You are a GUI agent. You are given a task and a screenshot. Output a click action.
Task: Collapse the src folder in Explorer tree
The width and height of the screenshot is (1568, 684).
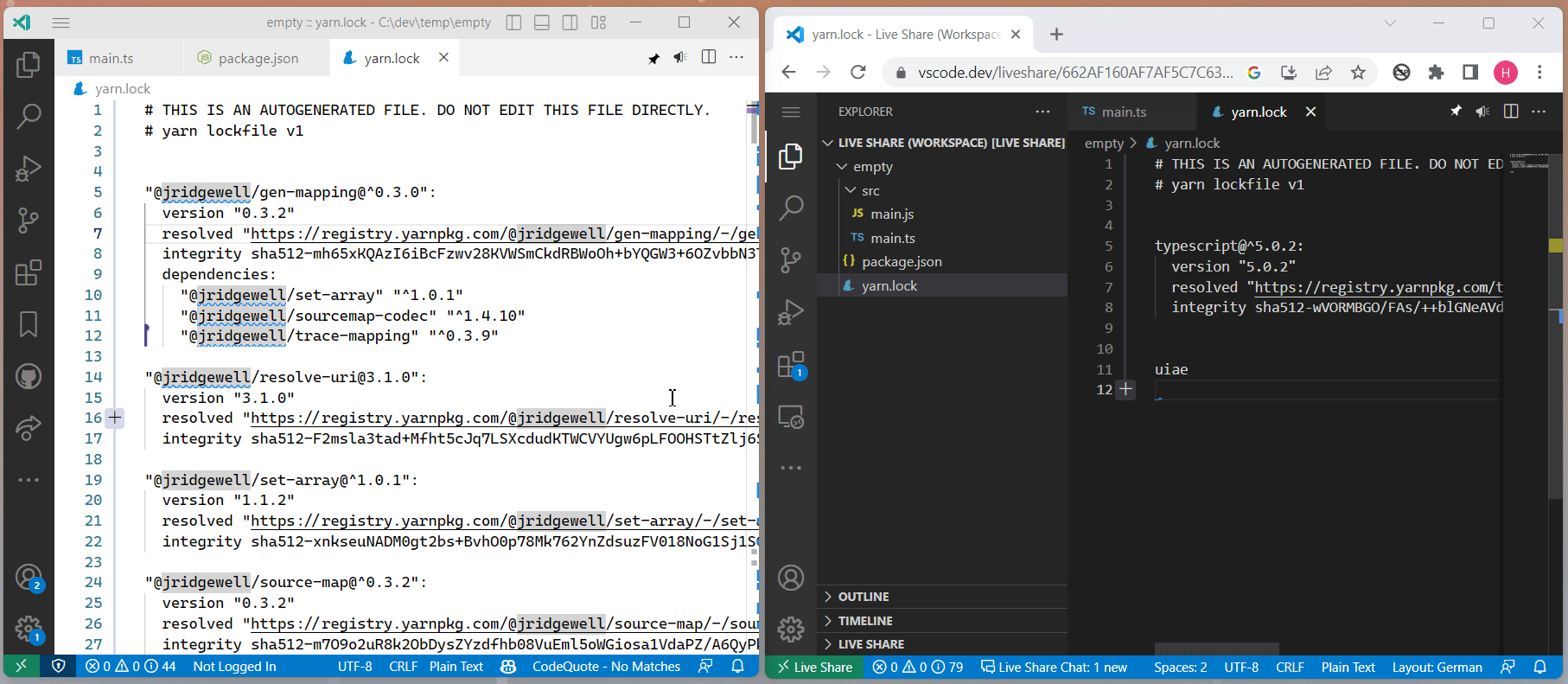pyautogui.click(x=942, y=190)
